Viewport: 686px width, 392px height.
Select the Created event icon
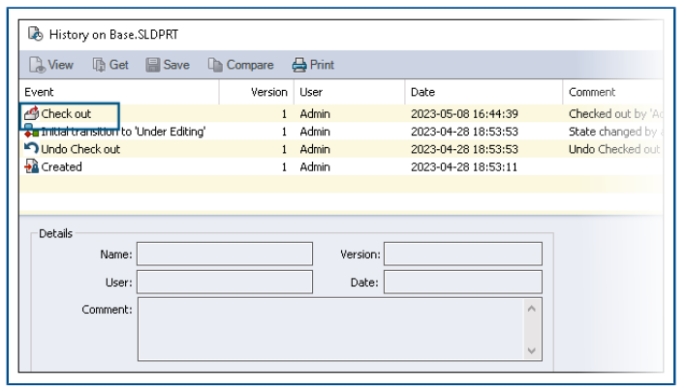click(32, 166)
